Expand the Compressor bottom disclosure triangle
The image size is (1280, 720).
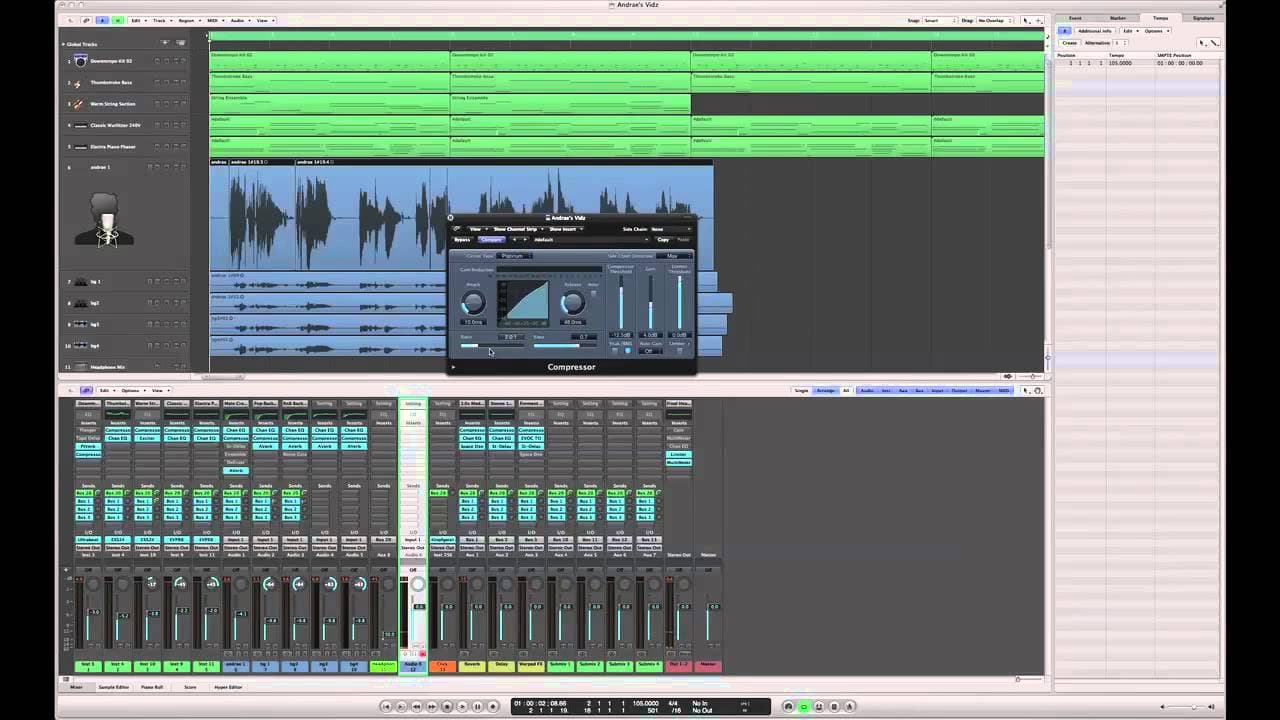pos(453,367)
